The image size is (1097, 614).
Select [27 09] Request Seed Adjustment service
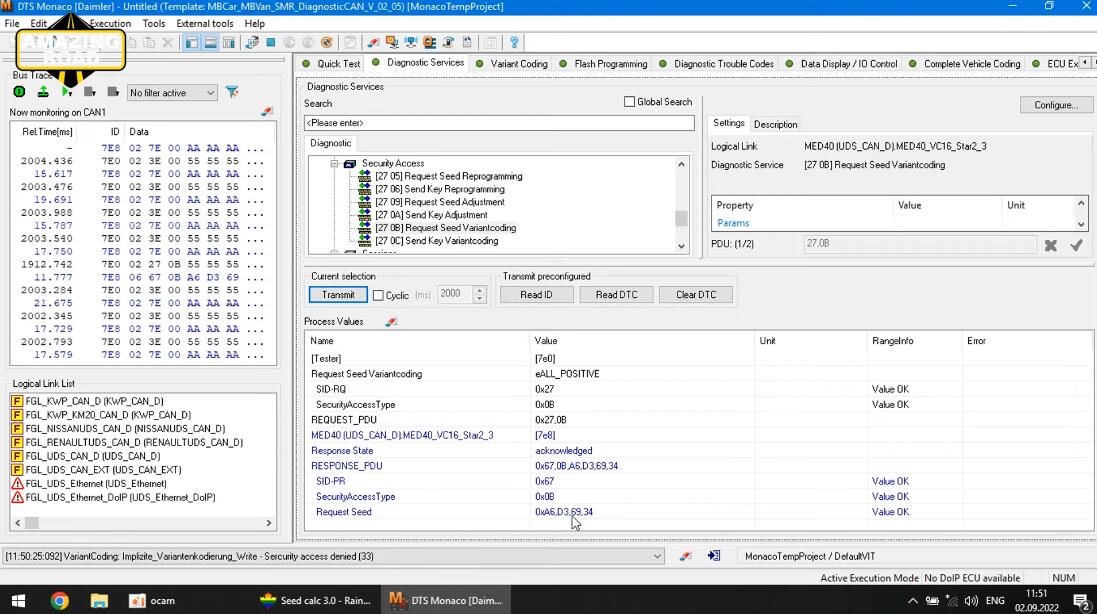pyautogui.click(x=439, y=202)
